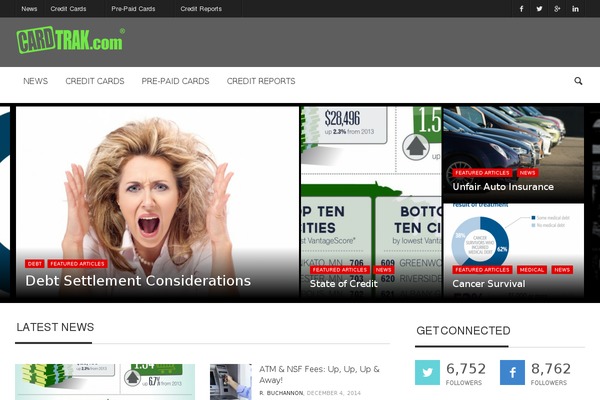
Task: Click the CardTrak.com logo
Action: 70,40
